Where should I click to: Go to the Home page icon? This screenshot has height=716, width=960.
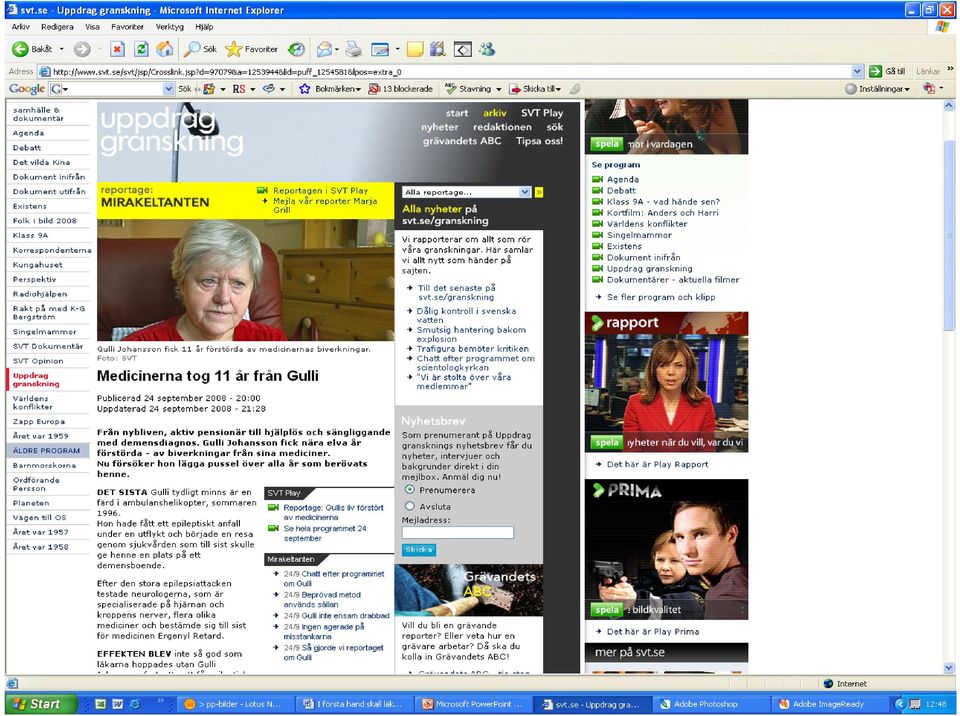coord(165,49)
